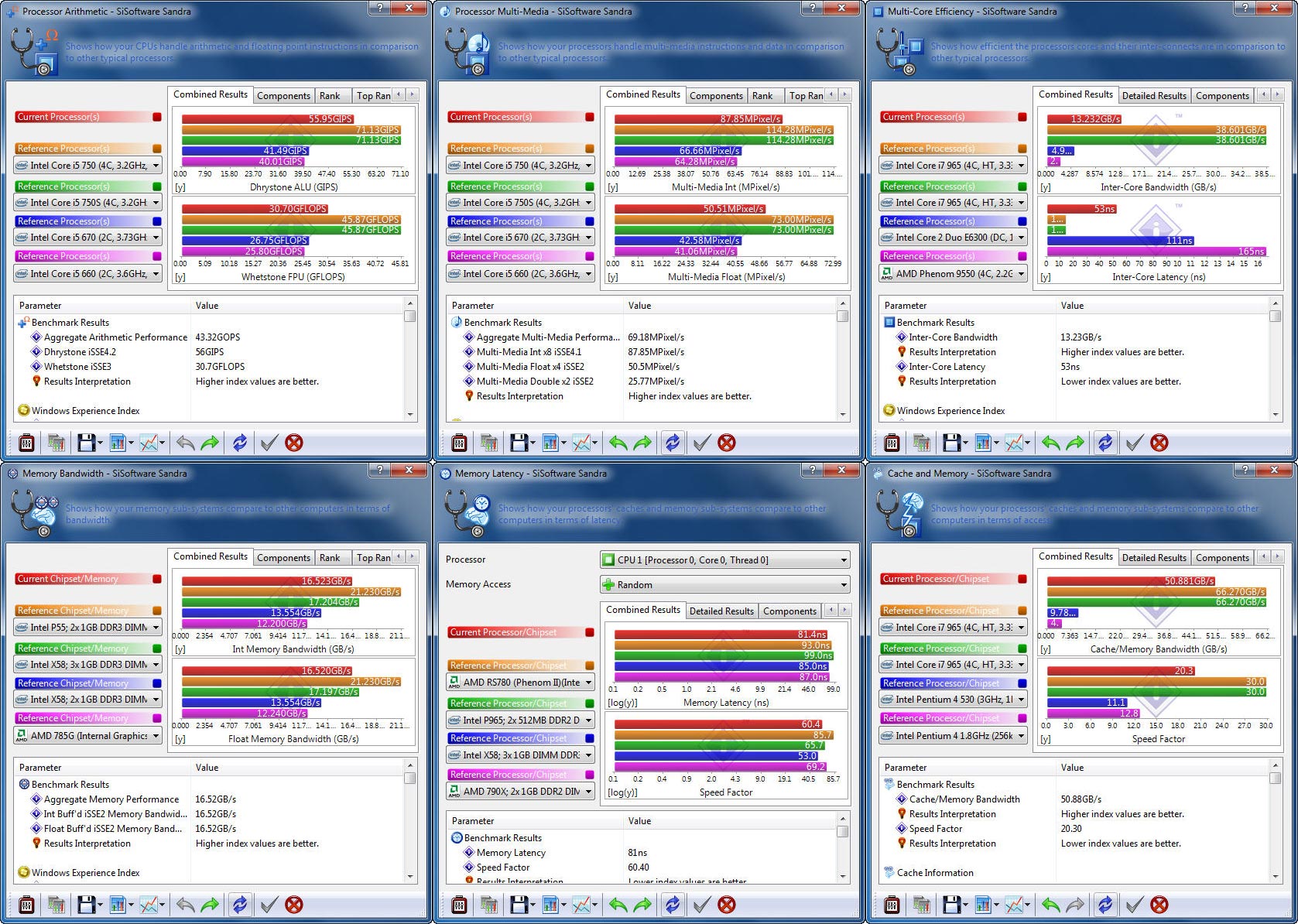Save results from the Processor Multi-Media toolbar

click(x=519, y=443)
